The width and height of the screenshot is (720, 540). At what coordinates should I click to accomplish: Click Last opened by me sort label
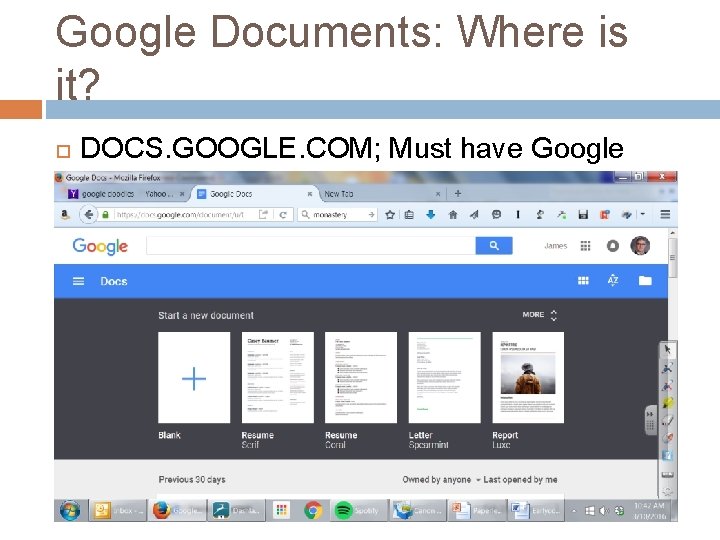click(520, 479)
